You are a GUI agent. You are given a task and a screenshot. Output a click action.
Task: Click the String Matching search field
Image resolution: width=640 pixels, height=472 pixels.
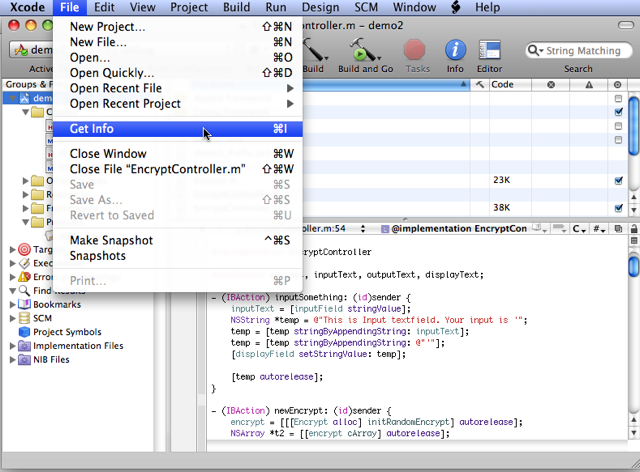[578, 51]
